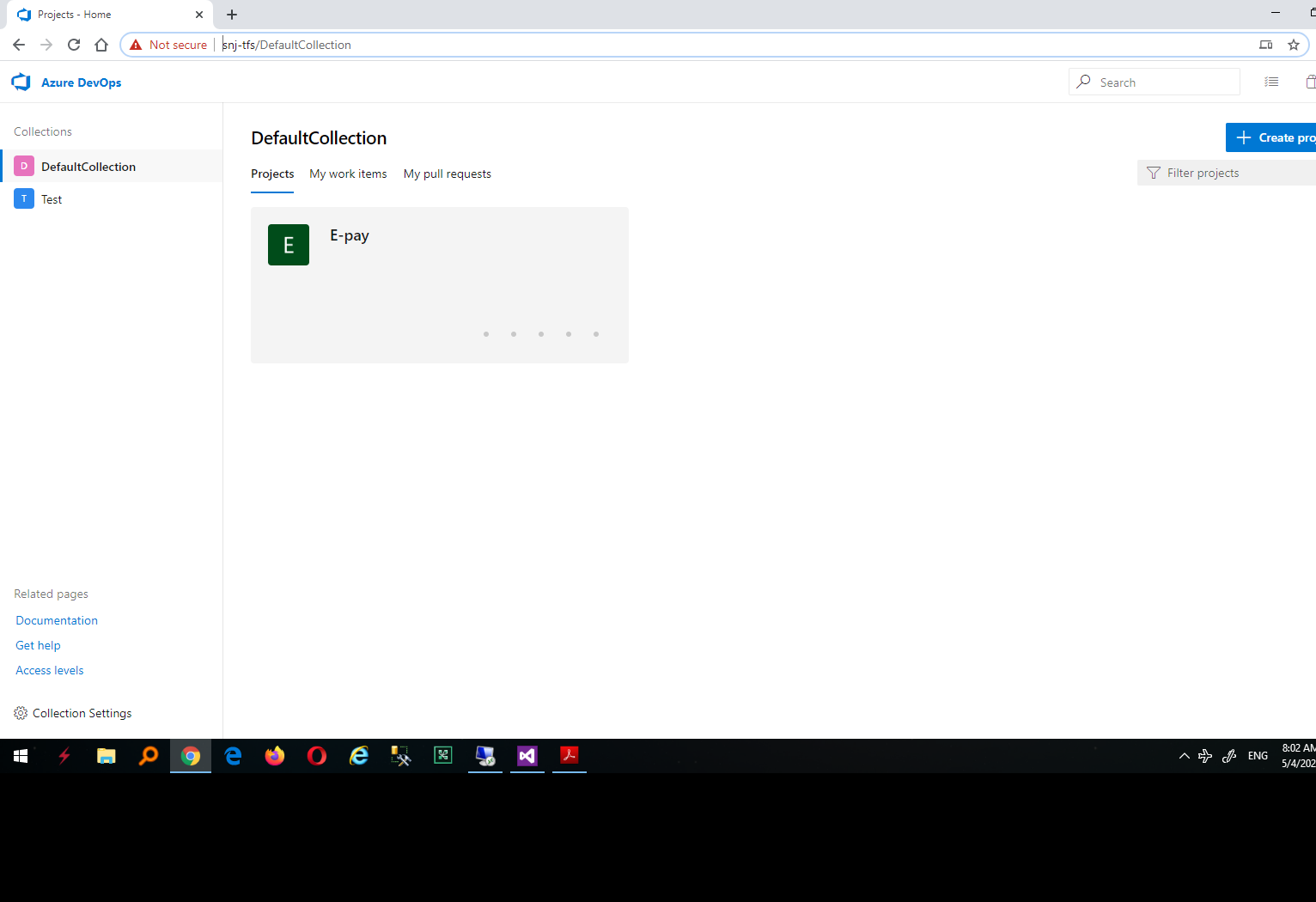Viewport: 1316px width, 902px height.
Task: Click the browser address bar URL
Action: tap(287, 45)
